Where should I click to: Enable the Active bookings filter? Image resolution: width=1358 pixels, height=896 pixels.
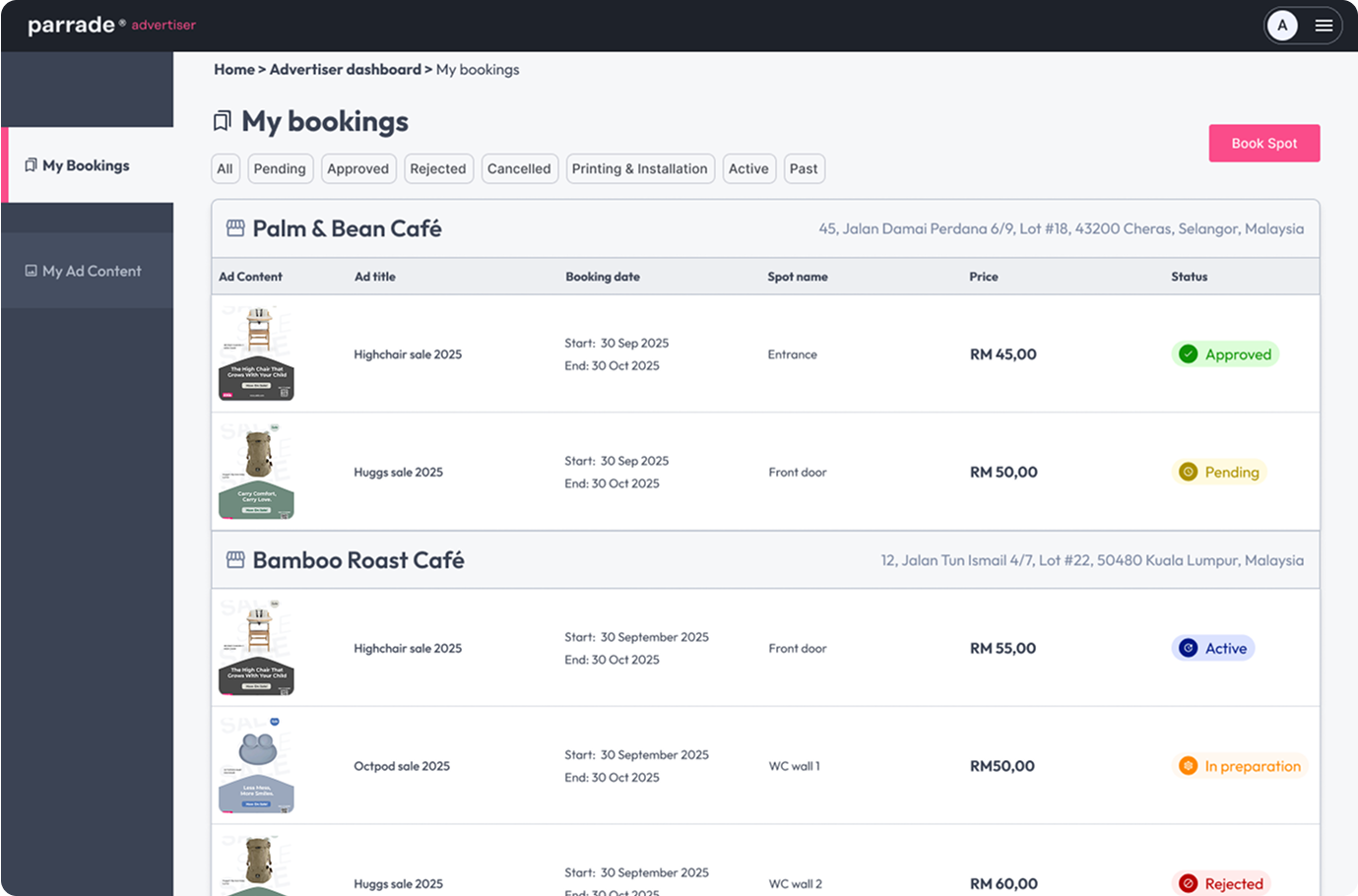click(748, 168)
